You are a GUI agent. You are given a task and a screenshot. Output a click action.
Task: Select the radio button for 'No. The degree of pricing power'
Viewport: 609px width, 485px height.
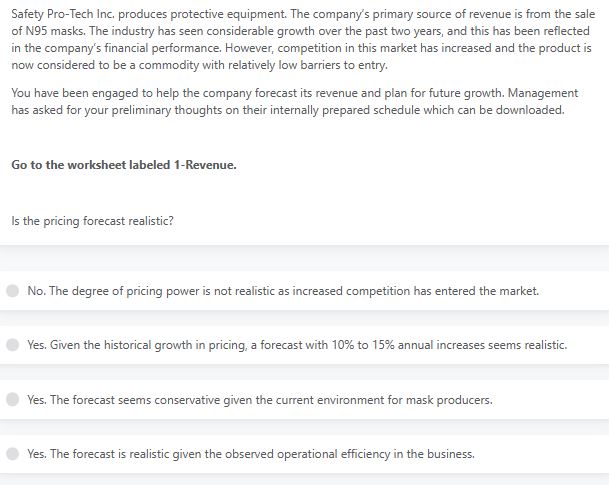click(12, 291)
